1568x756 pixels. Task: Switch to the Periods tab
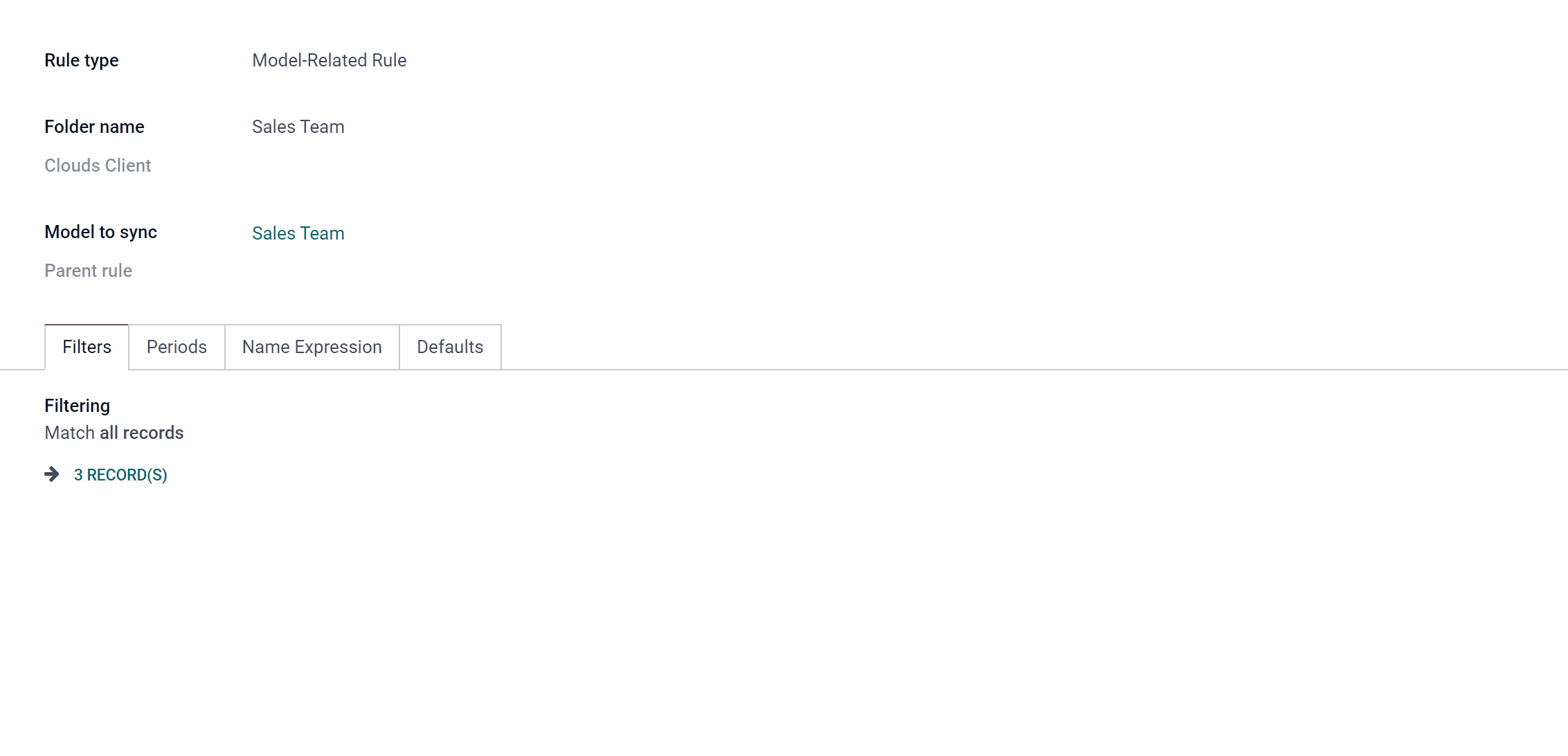[x=177, y=347]
